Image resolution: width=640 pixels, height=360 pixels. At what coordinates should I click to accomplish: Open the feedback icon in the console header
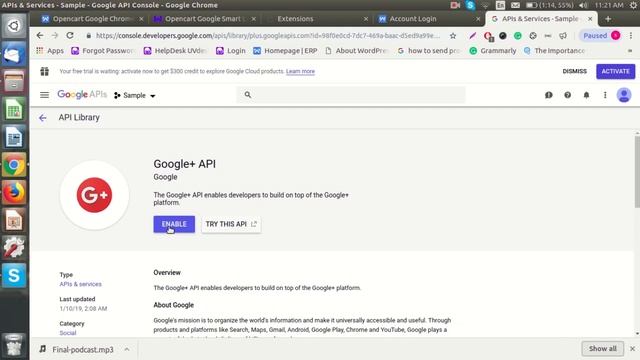pos(549,95)
